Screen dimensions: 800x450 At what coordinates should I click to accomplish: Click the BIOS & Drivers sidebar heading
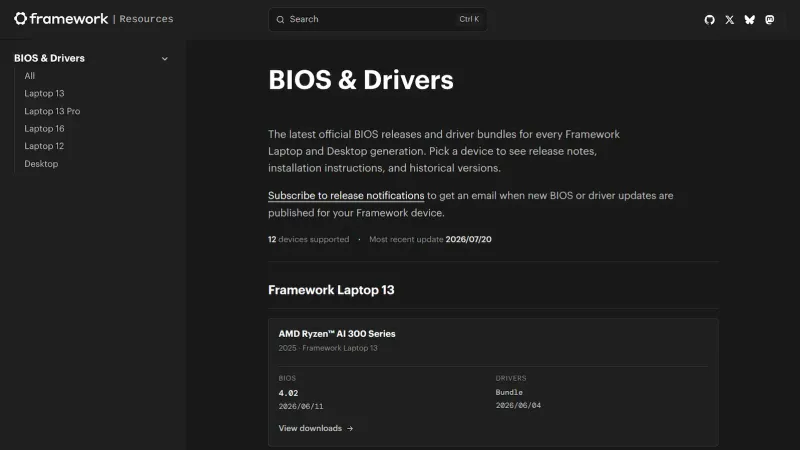tap(49, 58)
